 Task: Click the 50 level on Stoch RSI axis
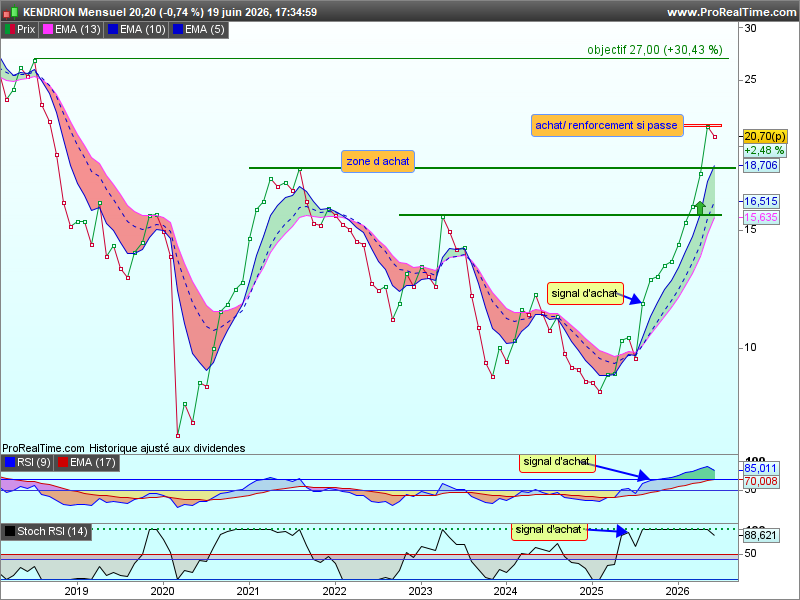[x=751, y=554]
